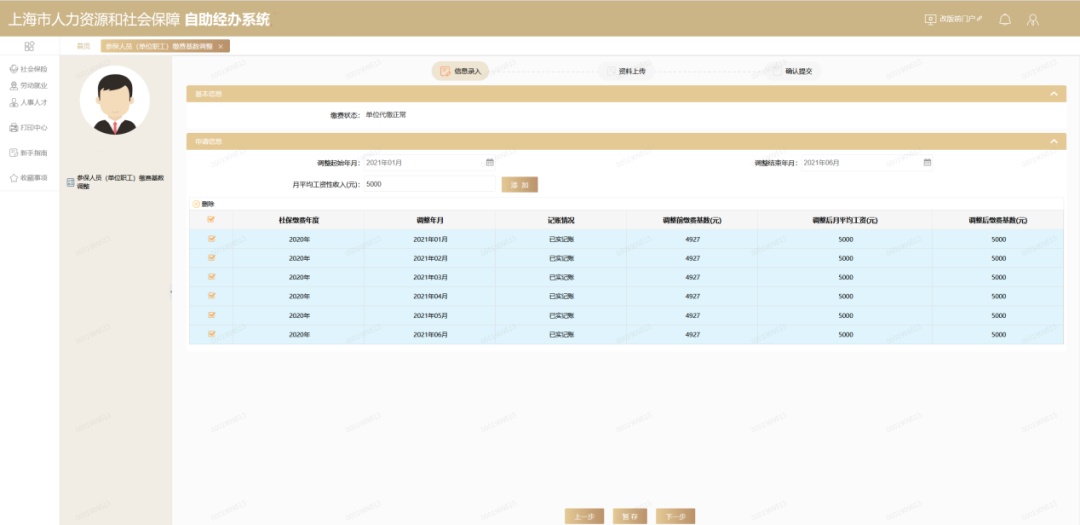1080x525 pixels.
Task: Collapse the 申请信息 section
Action: [1054, 141]
